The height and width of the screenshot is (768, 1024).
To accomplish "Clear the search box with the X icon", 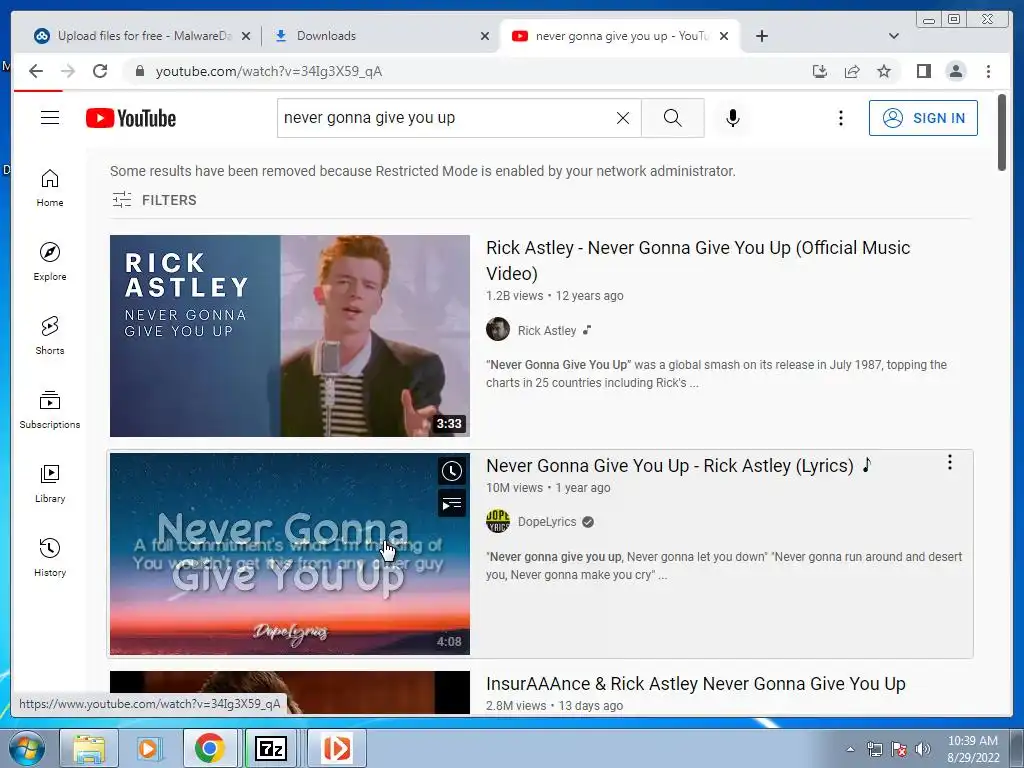I will point(623,118).
